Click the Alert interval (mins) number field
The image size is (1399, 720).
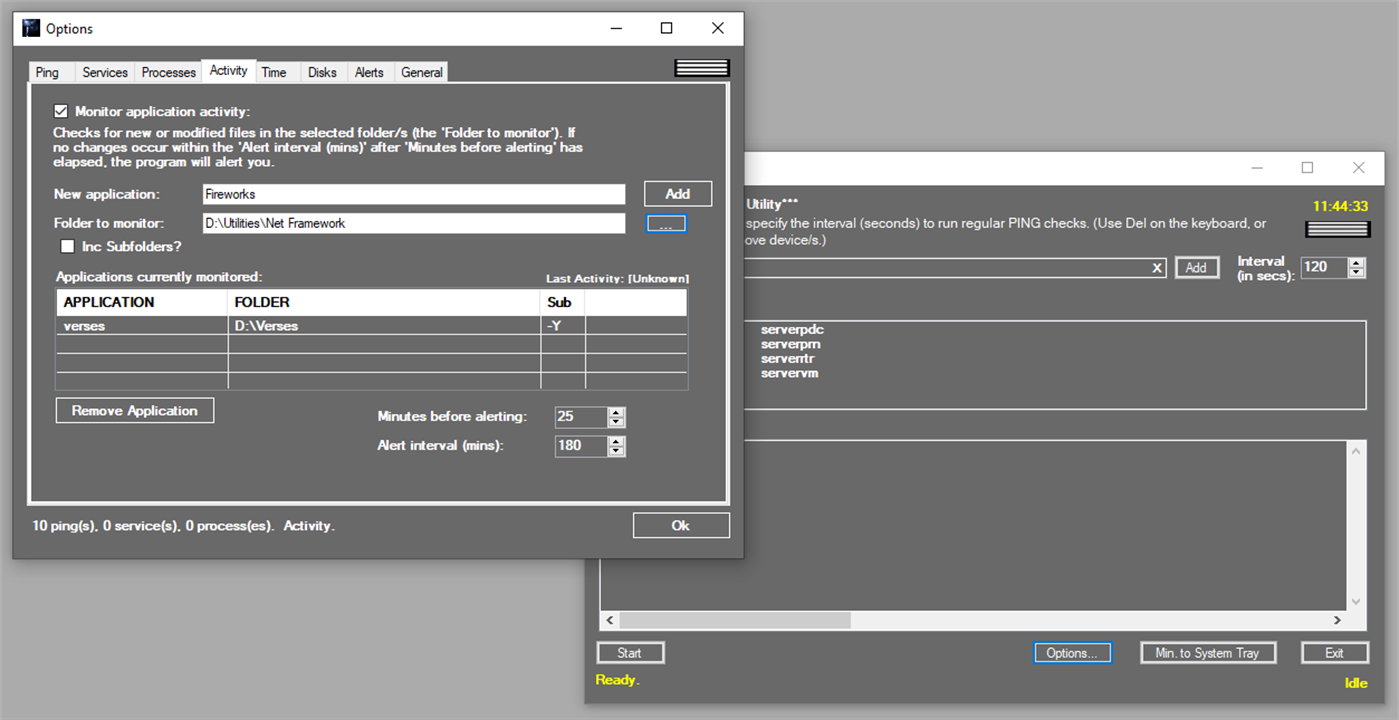pyautogui.click(x=581, y=445)
